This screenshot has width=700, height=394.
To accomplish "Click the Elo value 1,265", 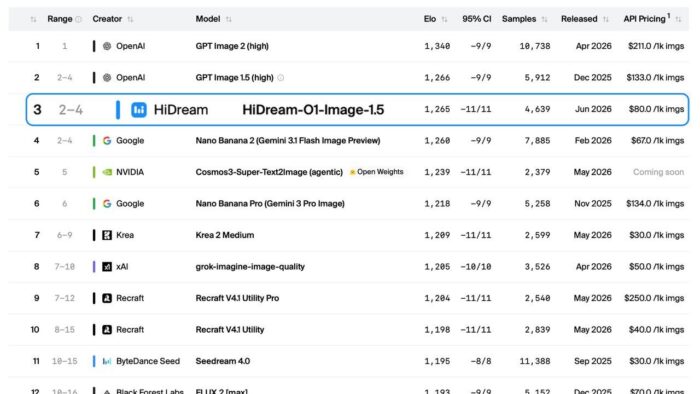I will (437, 109).
